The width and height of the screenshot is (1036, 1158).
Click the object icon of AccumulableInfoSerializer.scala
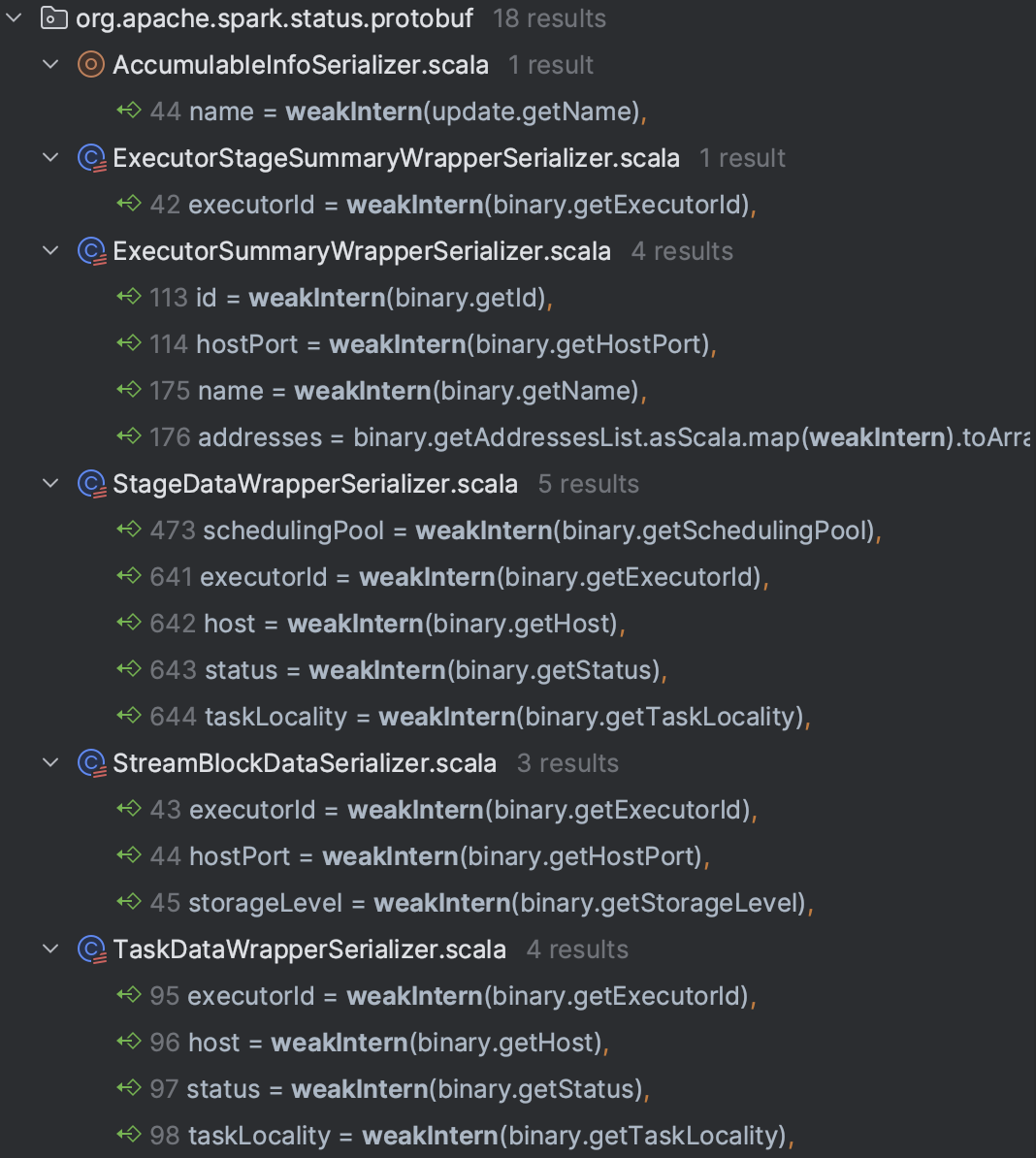coord(91,64)
